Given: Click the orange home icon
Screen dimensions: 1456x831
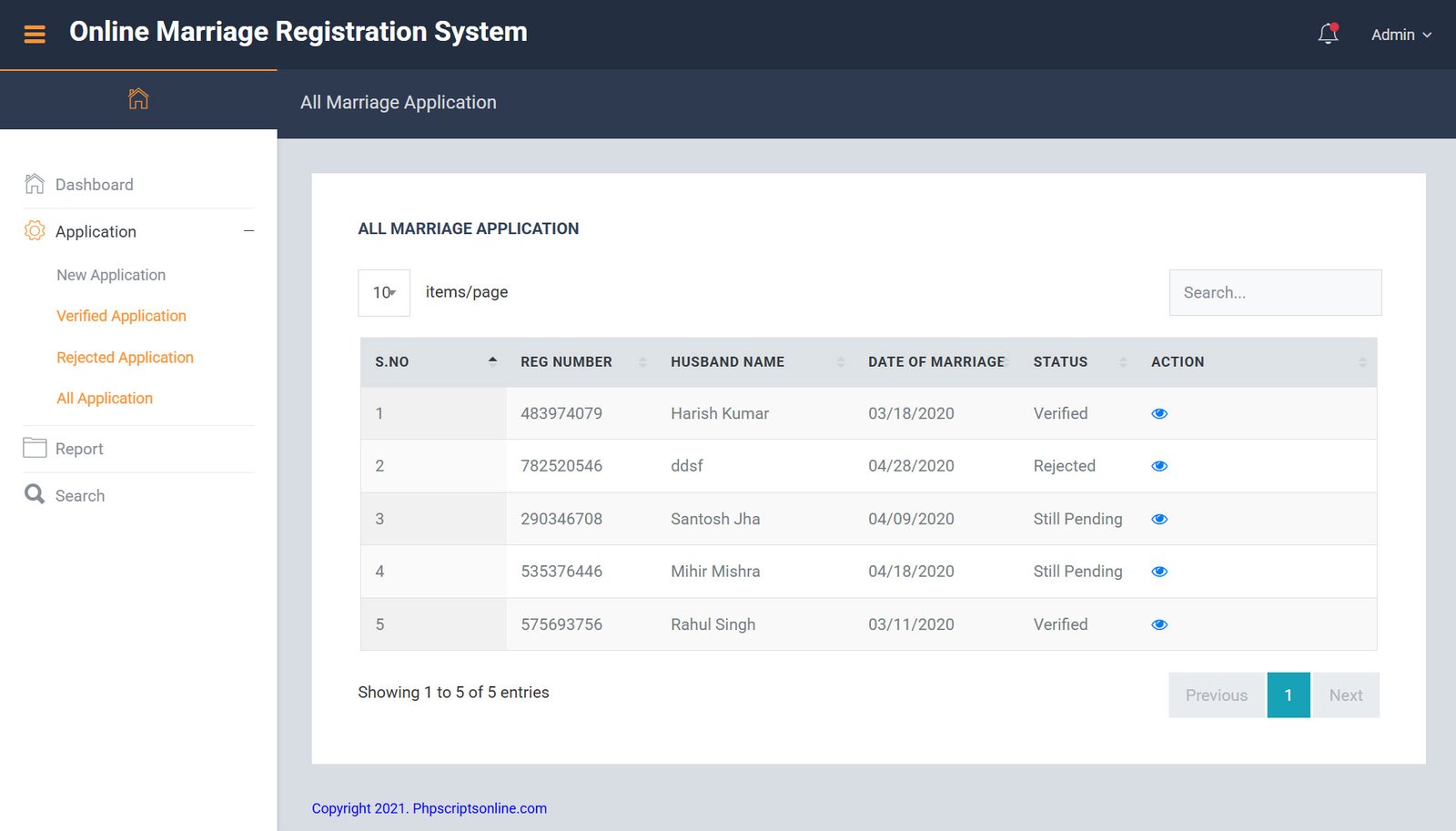Looking at the screenshot, I should click(138, 98).
